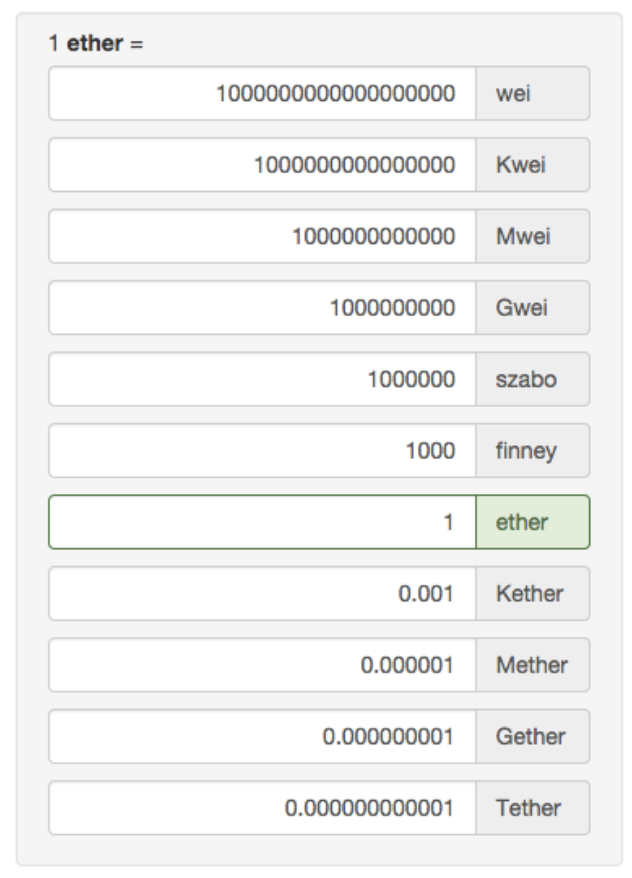Click the finney value input
Screen dimensions: 632x878
tap(262, 451)
